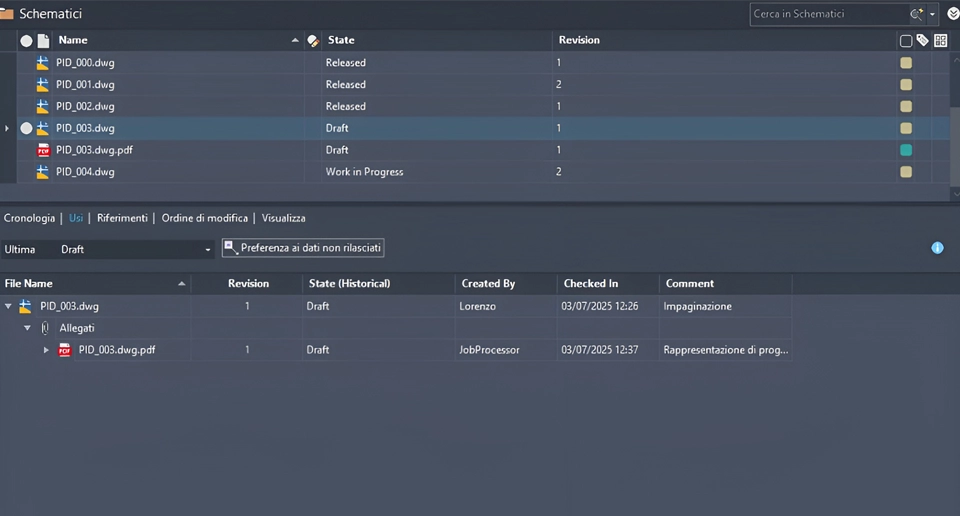This screenshot has height=516, width=960.
Task: Select the PID_001.dwg file name
Action: [x=85, y=84]
